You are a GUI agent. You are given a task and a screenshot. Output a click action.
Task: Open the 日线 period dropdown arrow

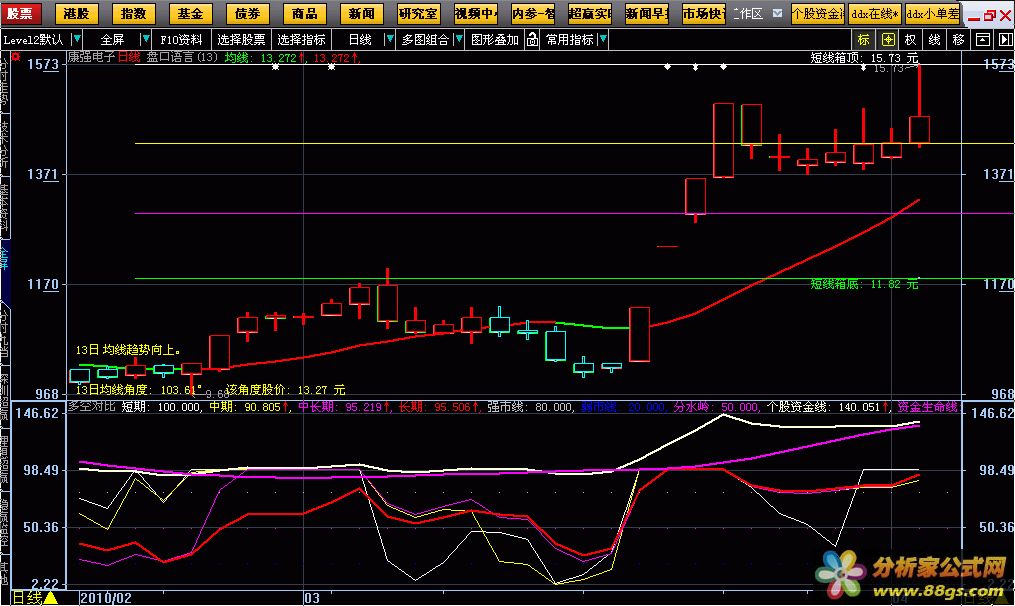pyautogui.click(x=389, y=39)
